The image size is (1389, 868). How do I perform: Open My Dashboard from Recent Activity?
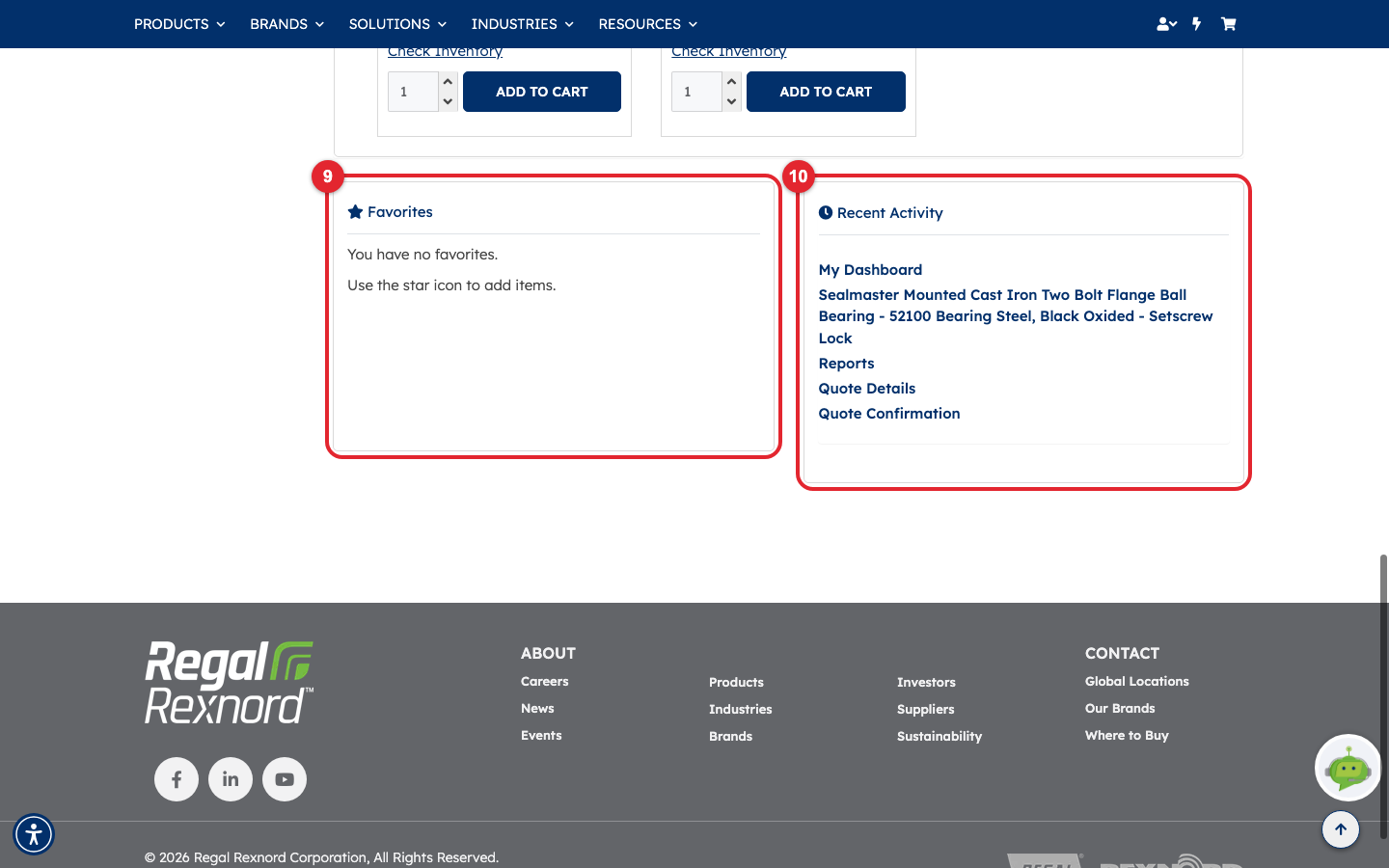pyautogui.click(x=870, y=270)
